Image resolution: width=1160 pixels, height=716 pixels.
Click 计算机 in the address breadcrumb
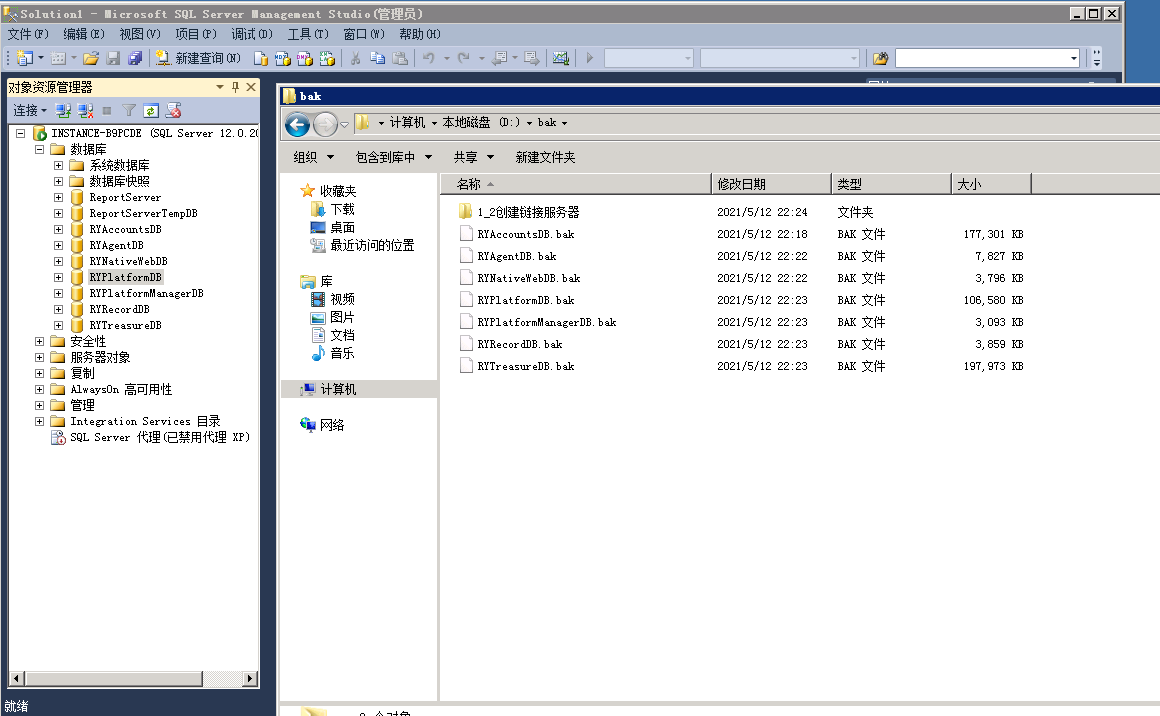[407, 123]
